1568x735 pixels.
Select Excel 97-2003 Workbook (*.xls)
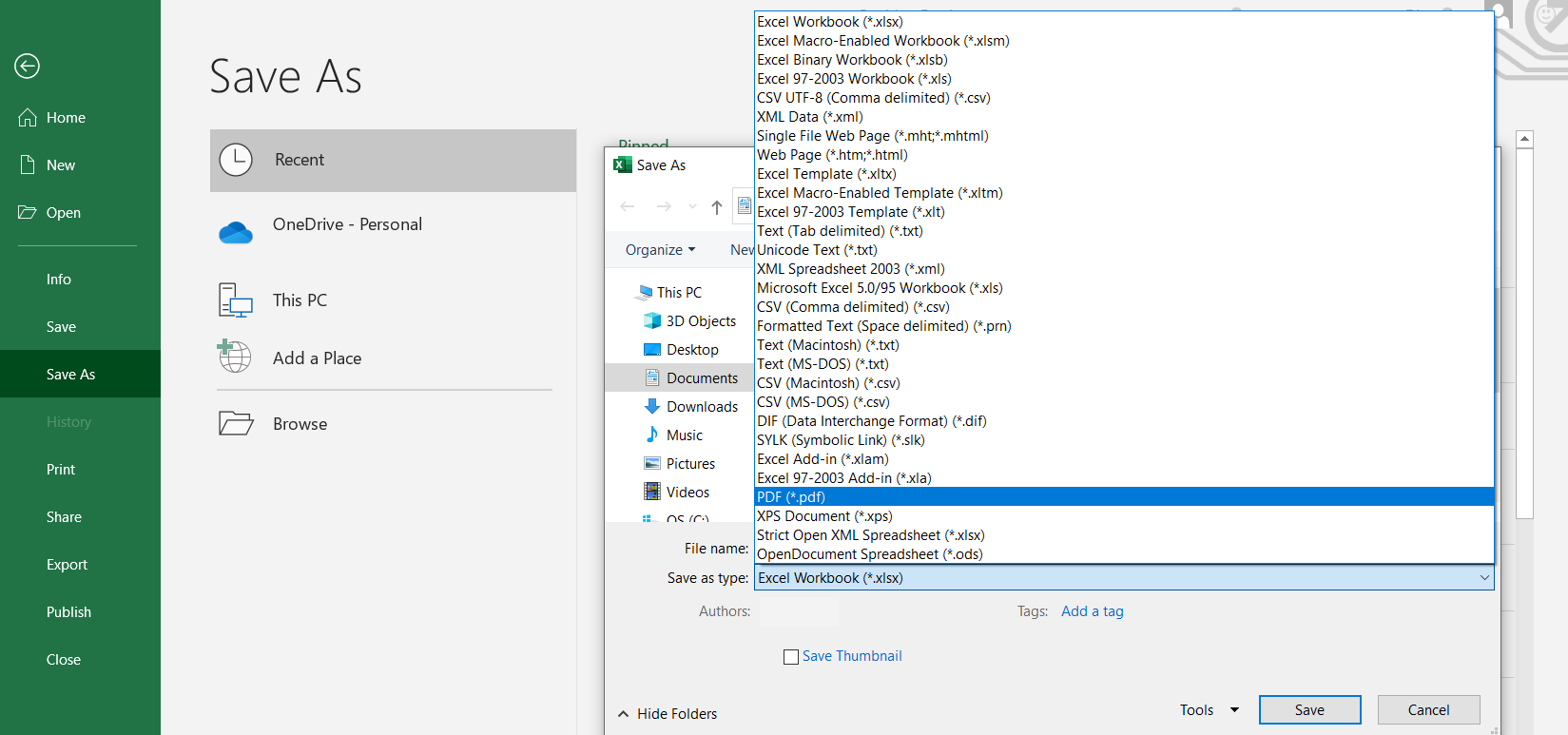(1124, 78)
